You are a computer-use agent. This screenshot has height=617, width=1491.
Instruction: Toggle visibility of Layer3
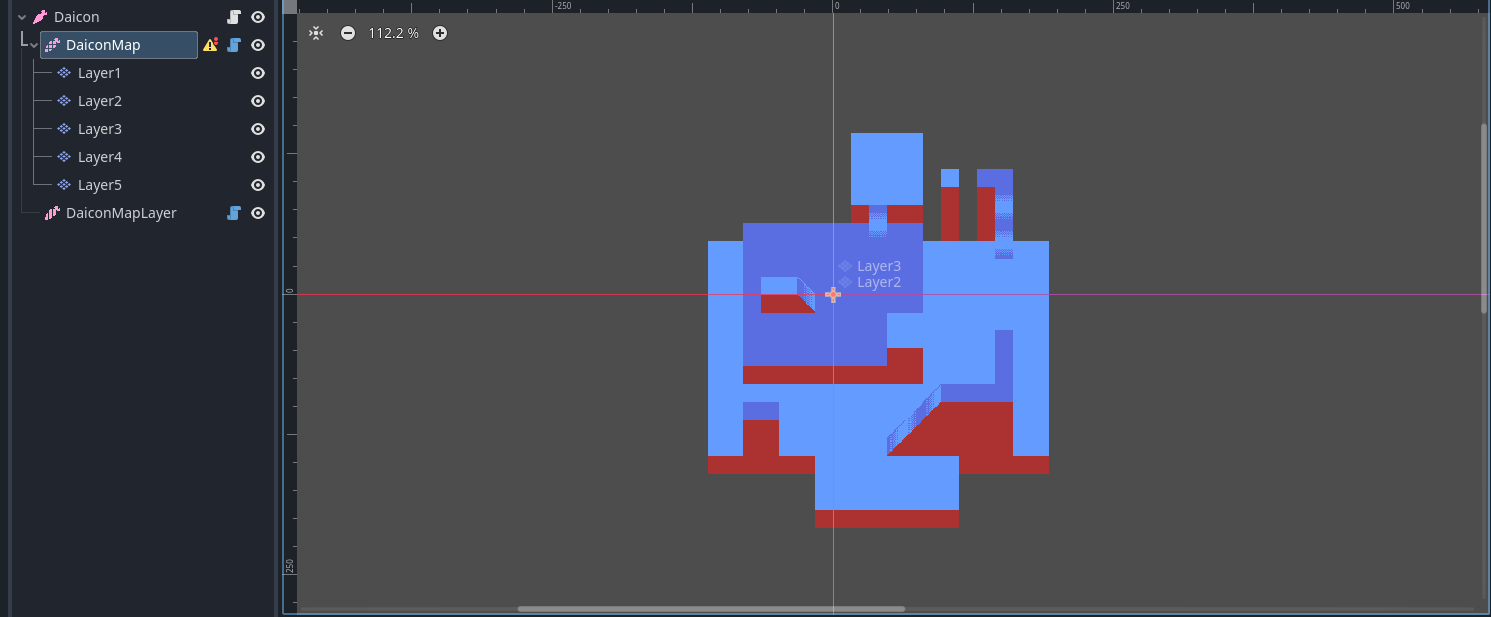point(258,129)
